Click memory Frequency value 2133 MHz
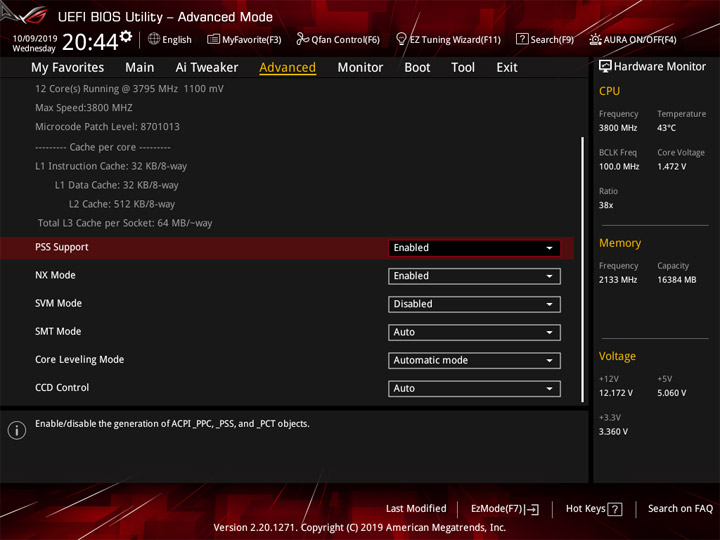Viewport: 720px width, 540px height. click(618, 280)
